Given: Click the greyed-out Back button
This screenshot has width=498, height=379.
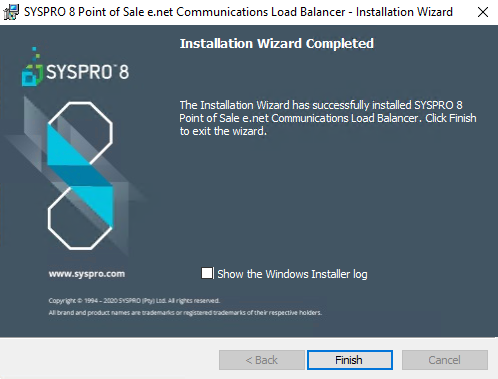Looking at the screenshot, I should point(262,360).
